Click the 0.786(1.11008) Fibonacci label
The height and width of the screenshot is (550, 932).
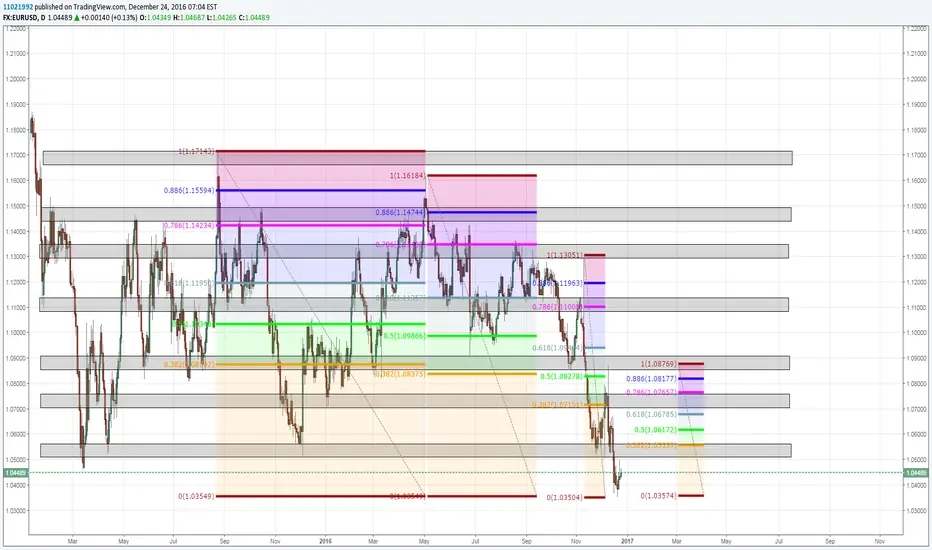558,307
